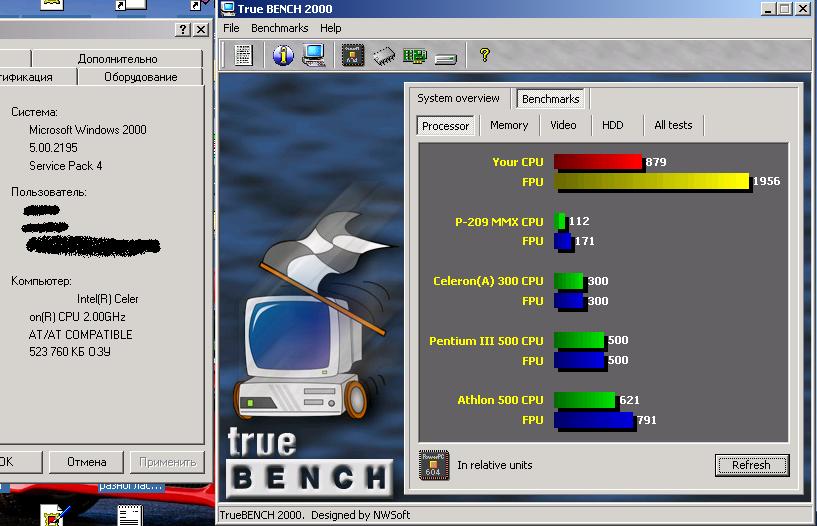Click the PowerPC 604 chip icon

point(433,465)
